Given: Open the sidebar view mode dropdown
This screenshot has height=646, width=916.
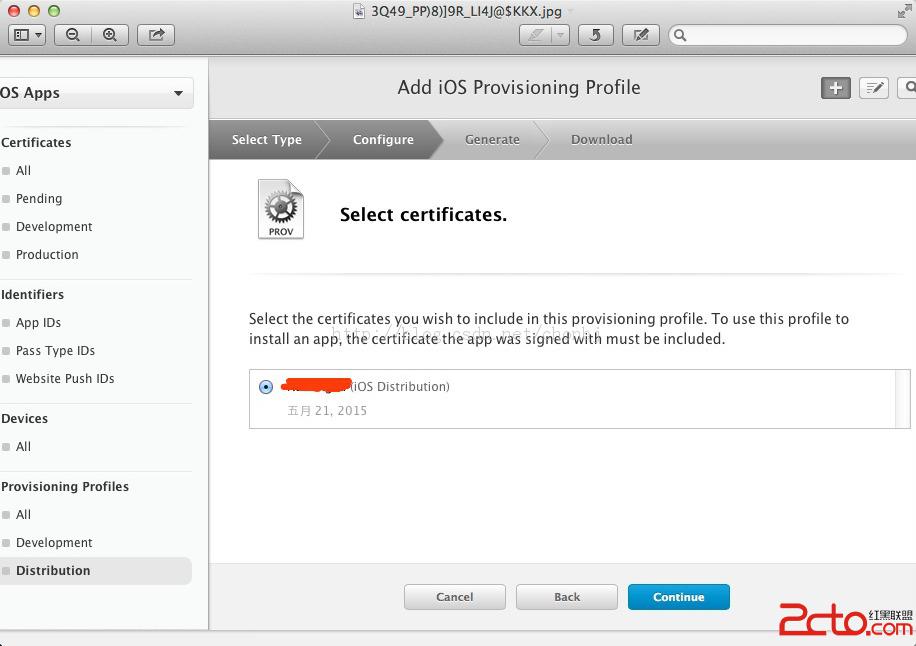Looking at the screenshot, I should 27,35.
